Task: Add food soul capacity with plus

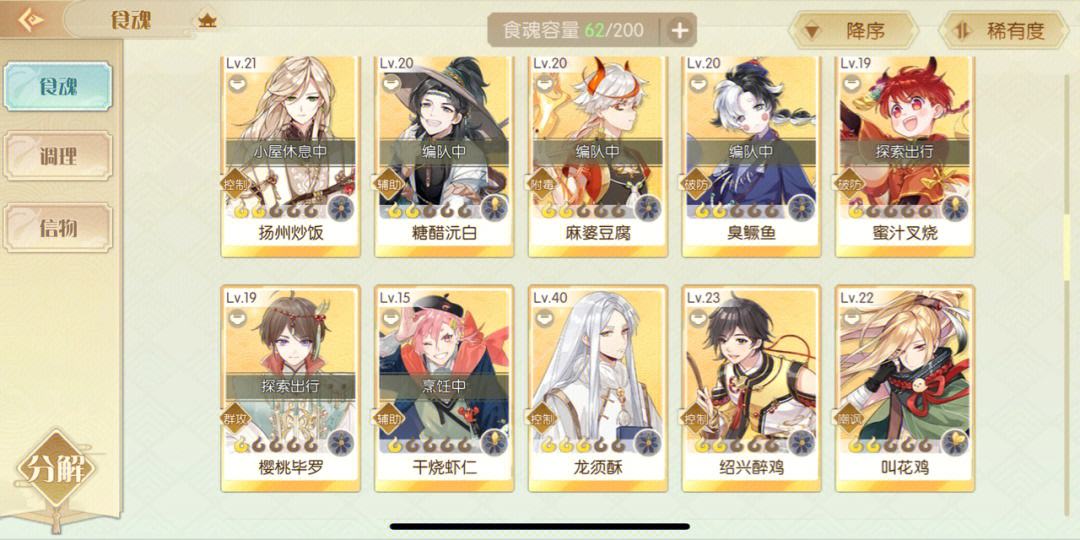Action: (679, 30)
